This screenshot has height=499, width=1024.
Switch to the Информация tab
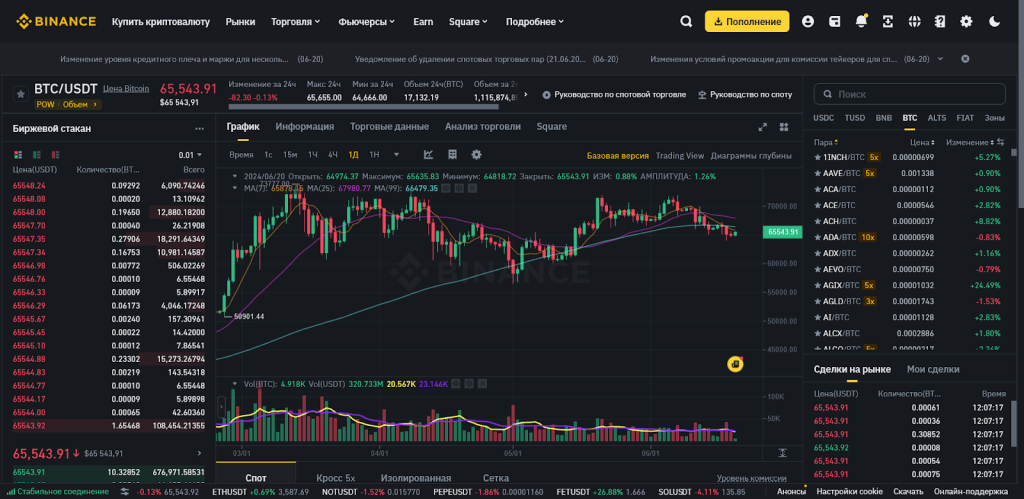click(x=305, y=127)
